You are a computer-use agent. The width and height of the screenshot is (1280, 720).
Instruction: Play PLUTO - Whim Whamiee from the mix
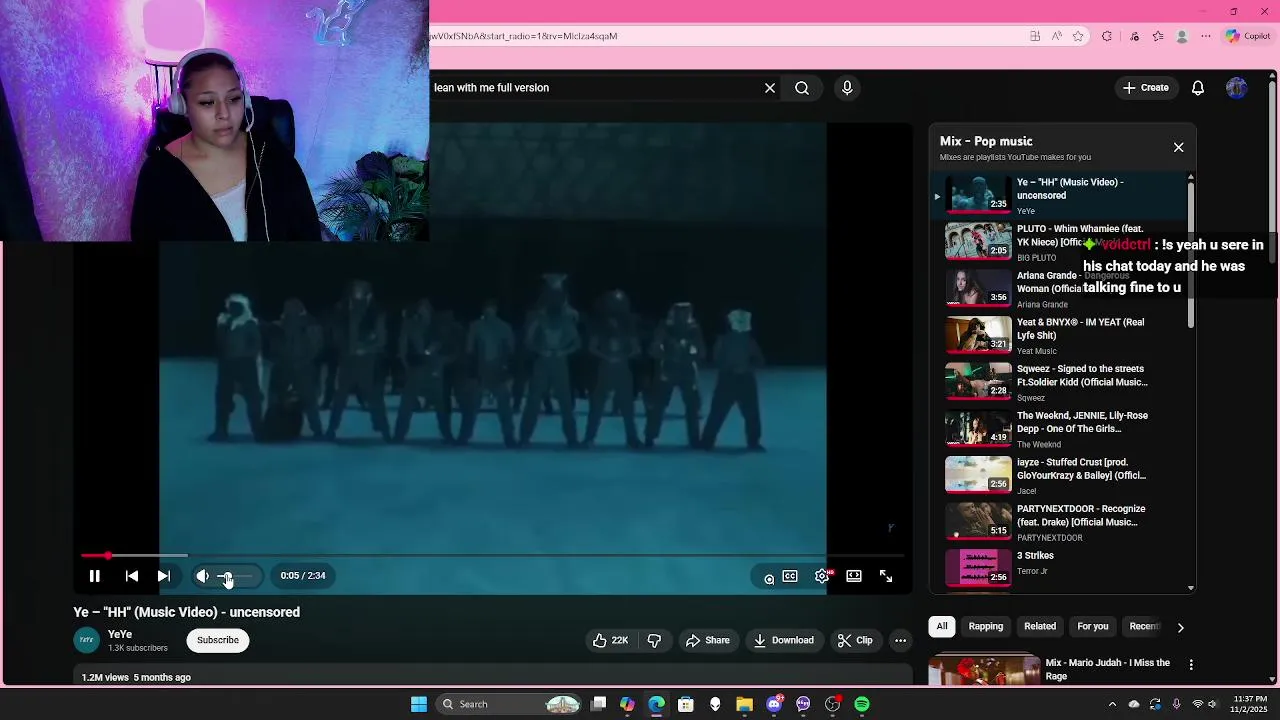tap(1060, 242)
